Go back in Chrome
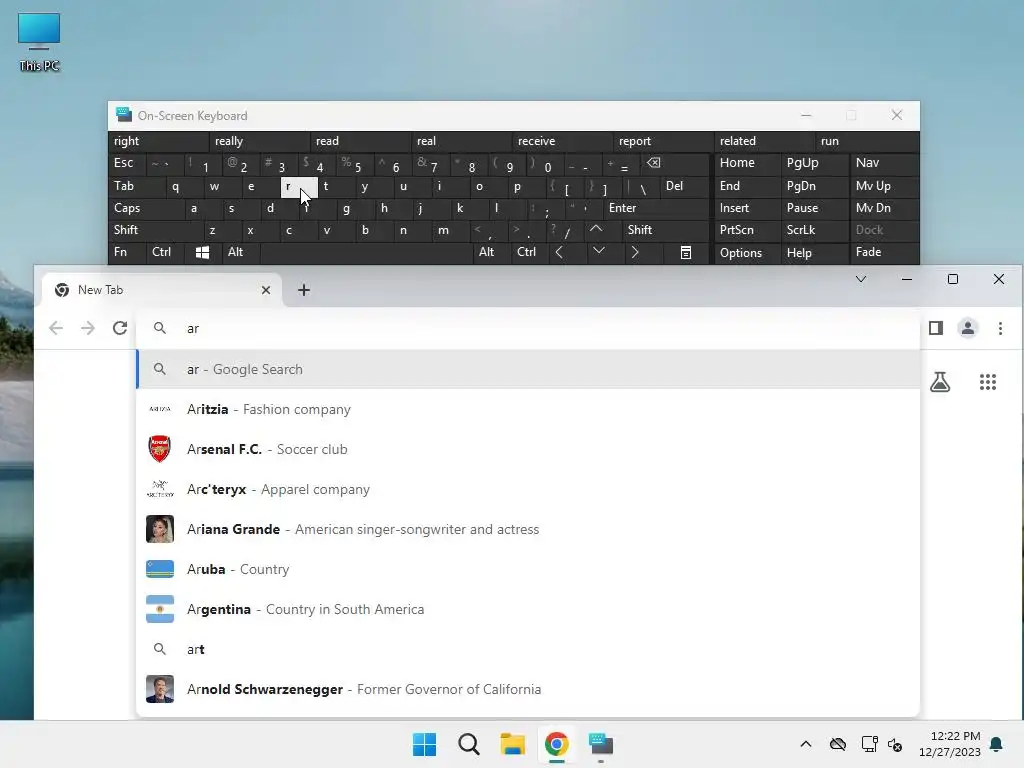Image resolution: width=1024 pixels, height=768 pixels. click(56, 328)
